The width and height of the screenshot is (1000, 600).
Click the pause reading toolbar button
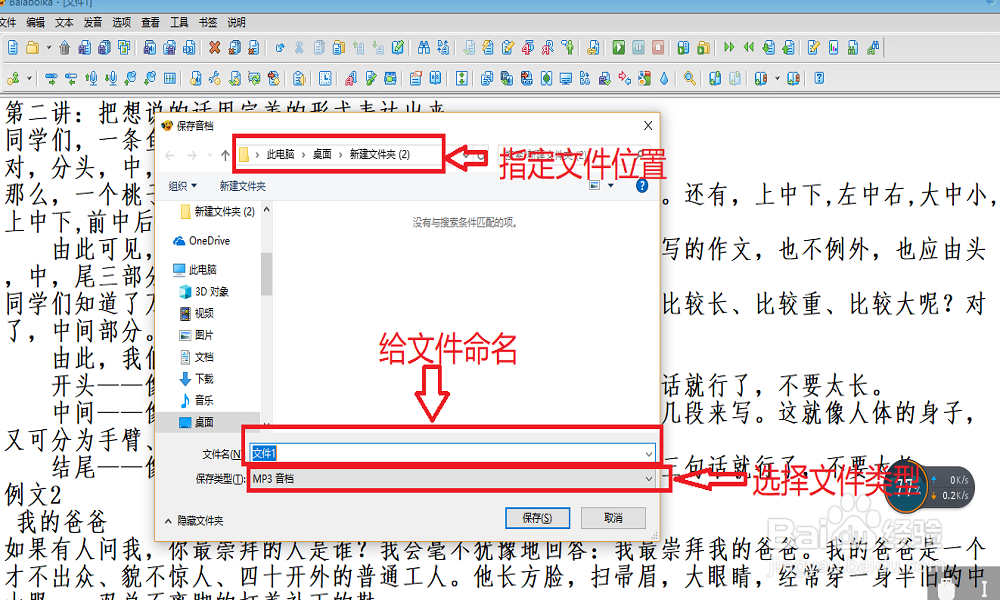pyautogui.click(x=638, y=47)
